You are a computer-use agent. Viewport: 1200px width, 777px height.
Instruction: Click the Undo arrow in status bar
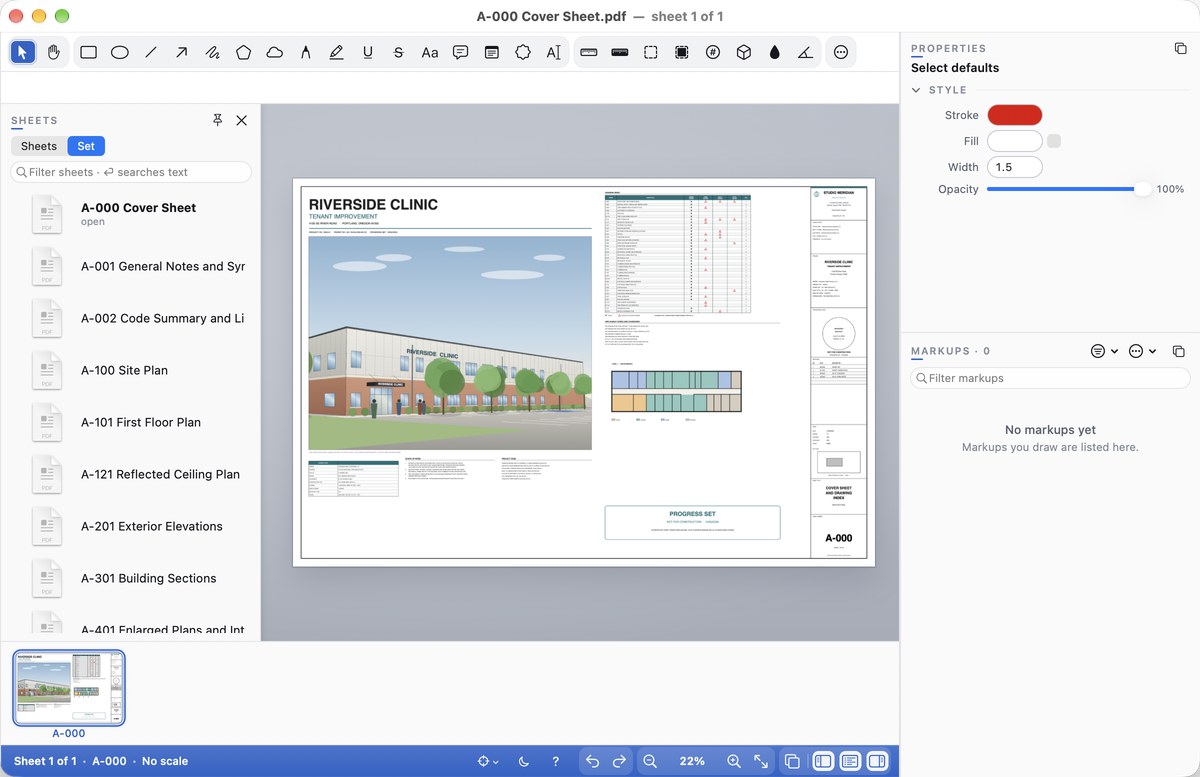592,761
